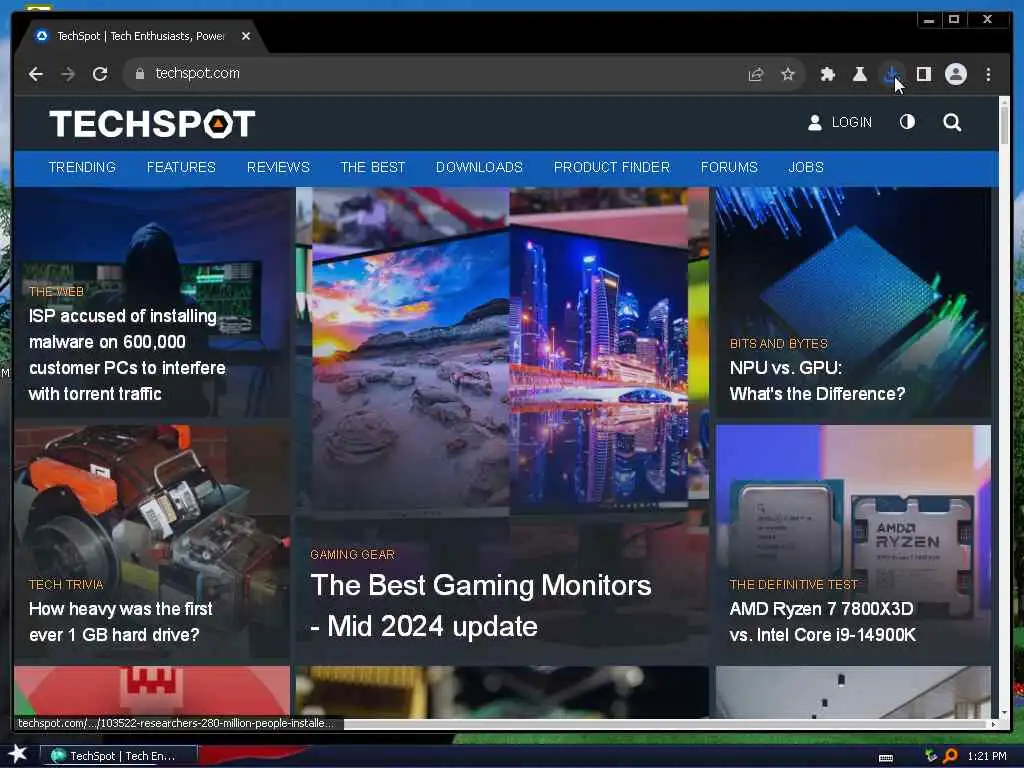
Task: Open NPU vs. GPU article
Action: click(817, 381)
